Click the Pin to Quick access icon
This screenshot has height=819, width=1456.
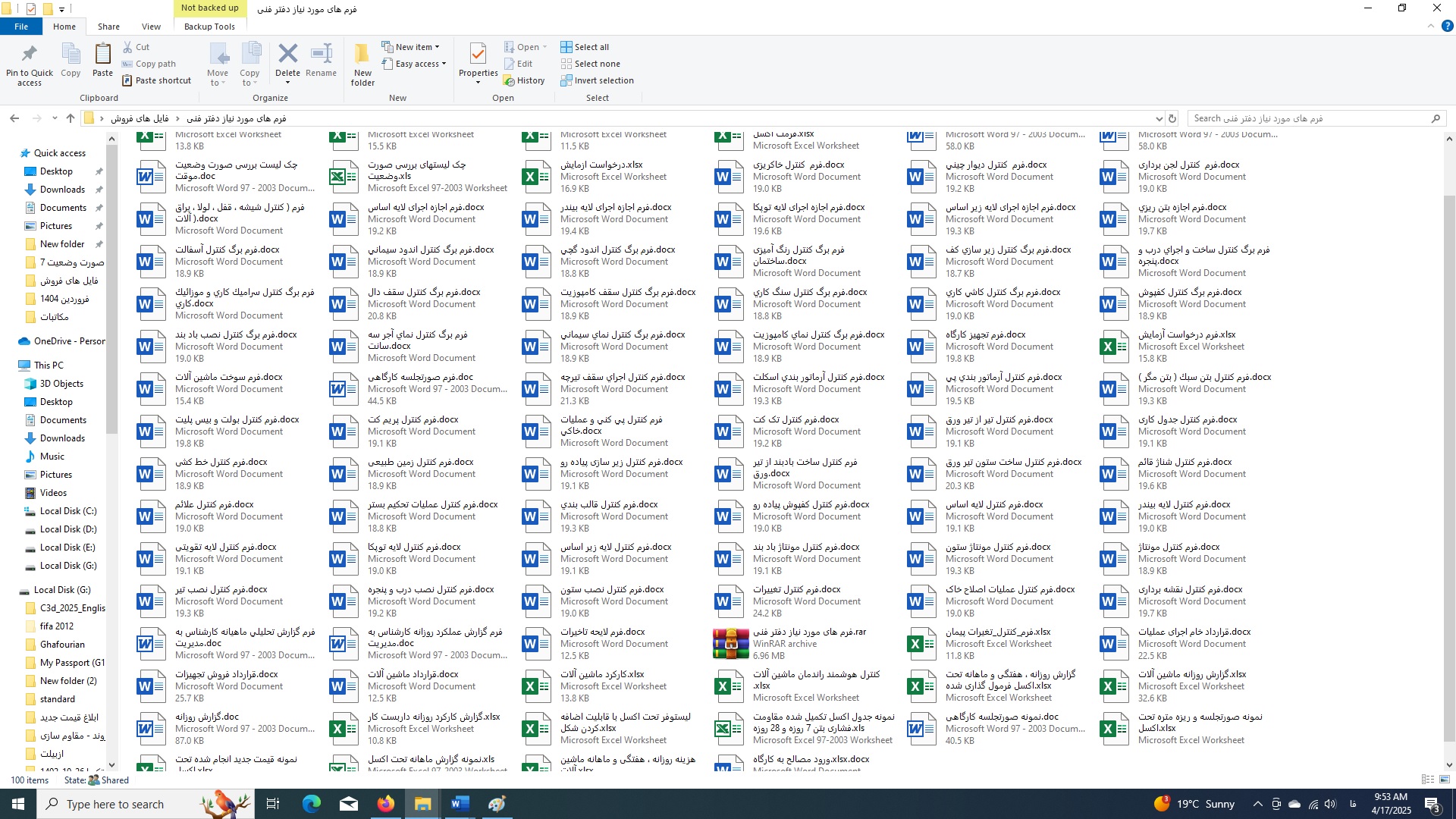[x=29, y=55]
